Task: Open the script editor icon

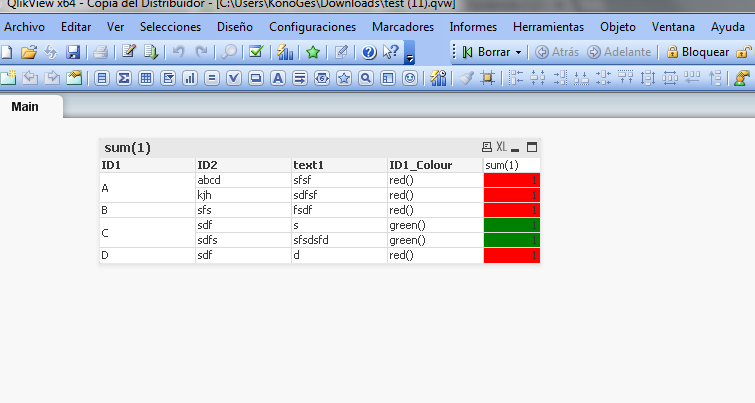Action: (128, 52)
